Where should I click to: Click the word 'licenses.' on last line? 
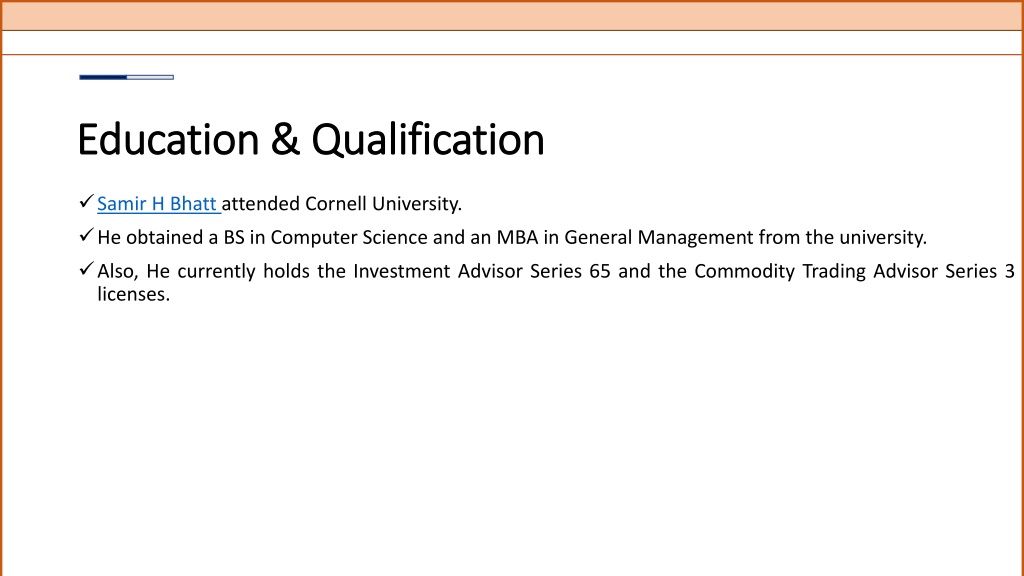(x=134, y=294)
